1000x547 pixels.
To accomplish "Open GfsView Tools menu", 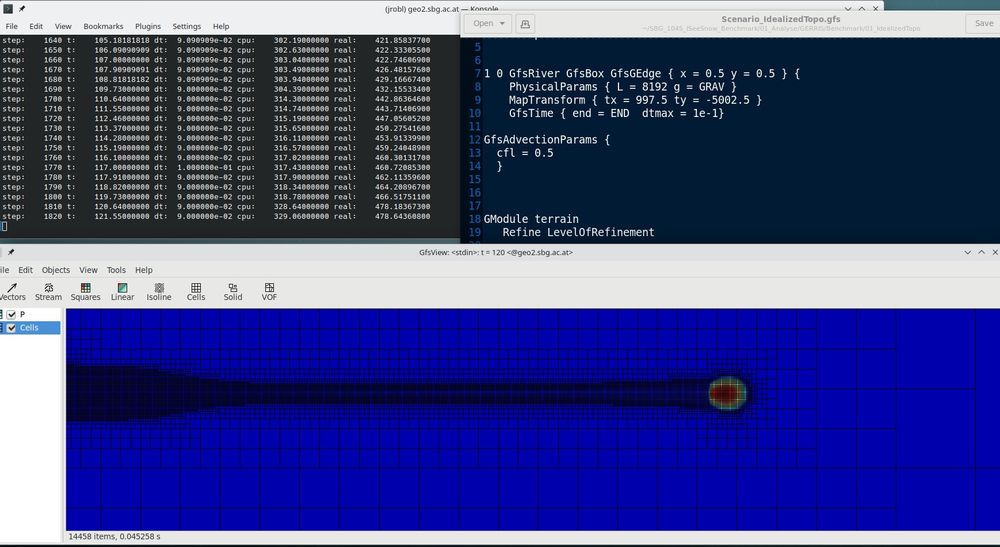I will click(x=116, y=270).
